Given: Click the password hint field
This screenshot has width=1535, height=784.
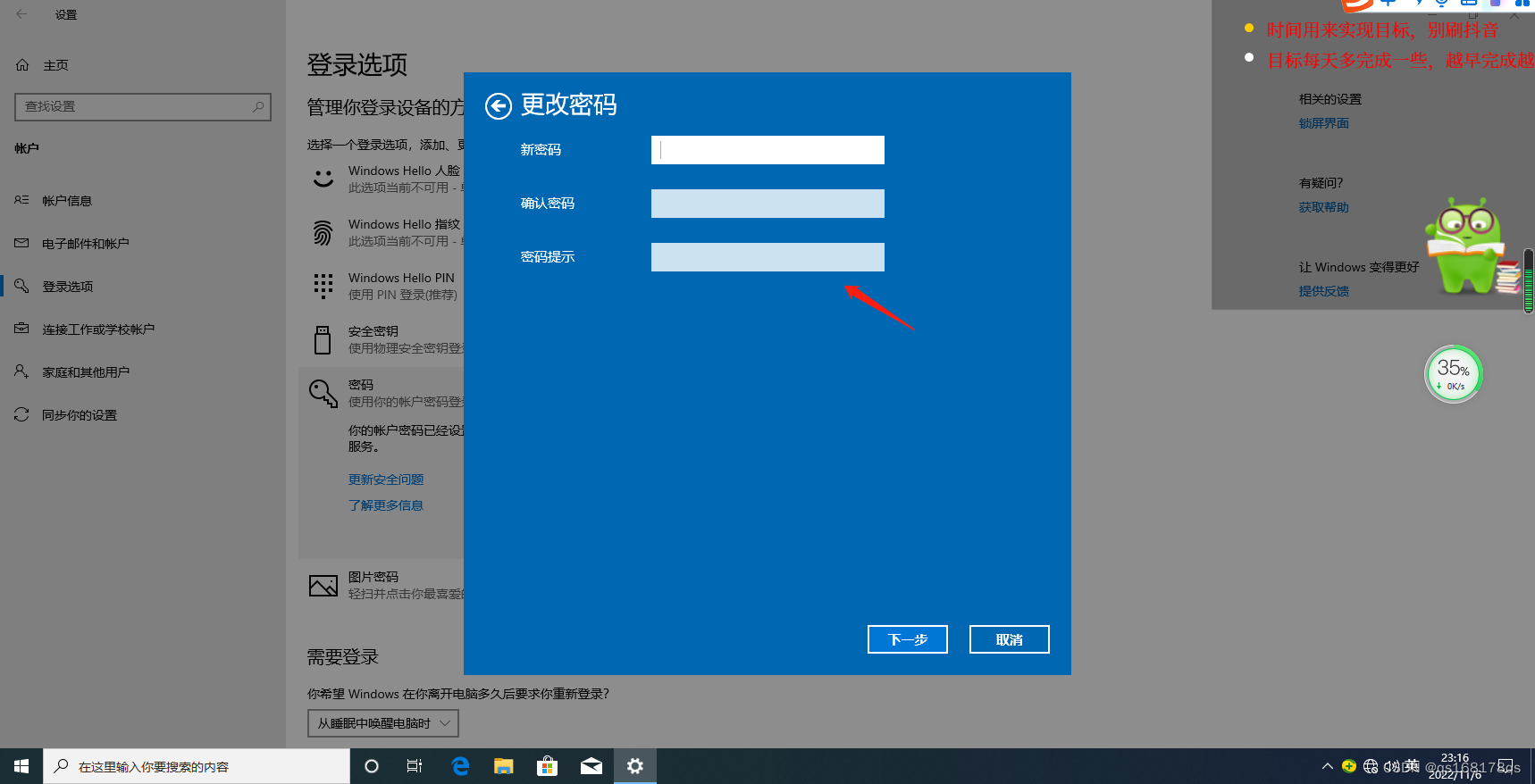Looking at the screenshot, I should pos(767,257).
